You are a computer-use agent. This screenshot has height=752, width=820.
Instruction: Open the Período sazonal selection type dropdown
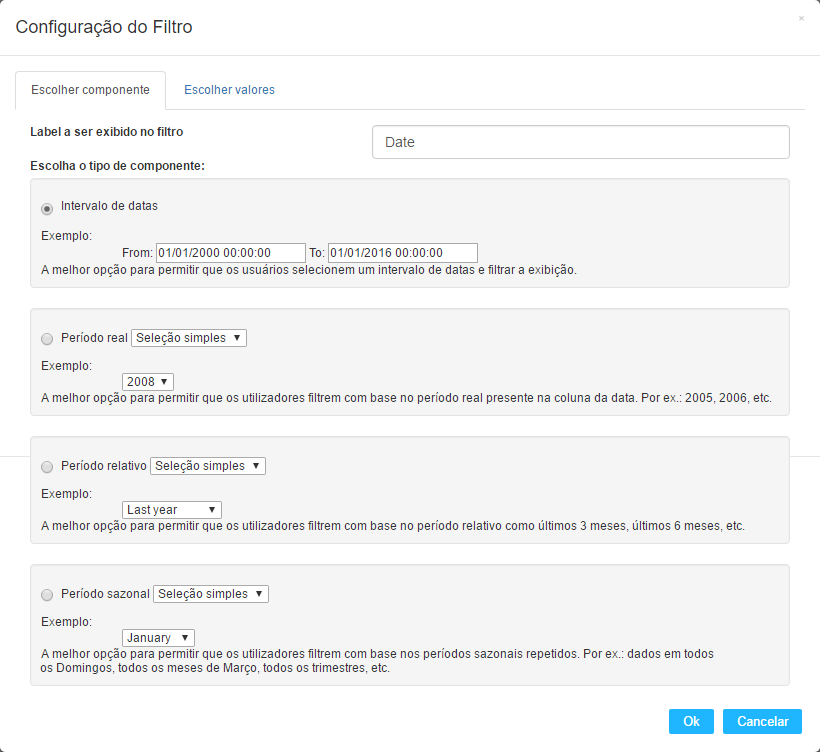211,594
